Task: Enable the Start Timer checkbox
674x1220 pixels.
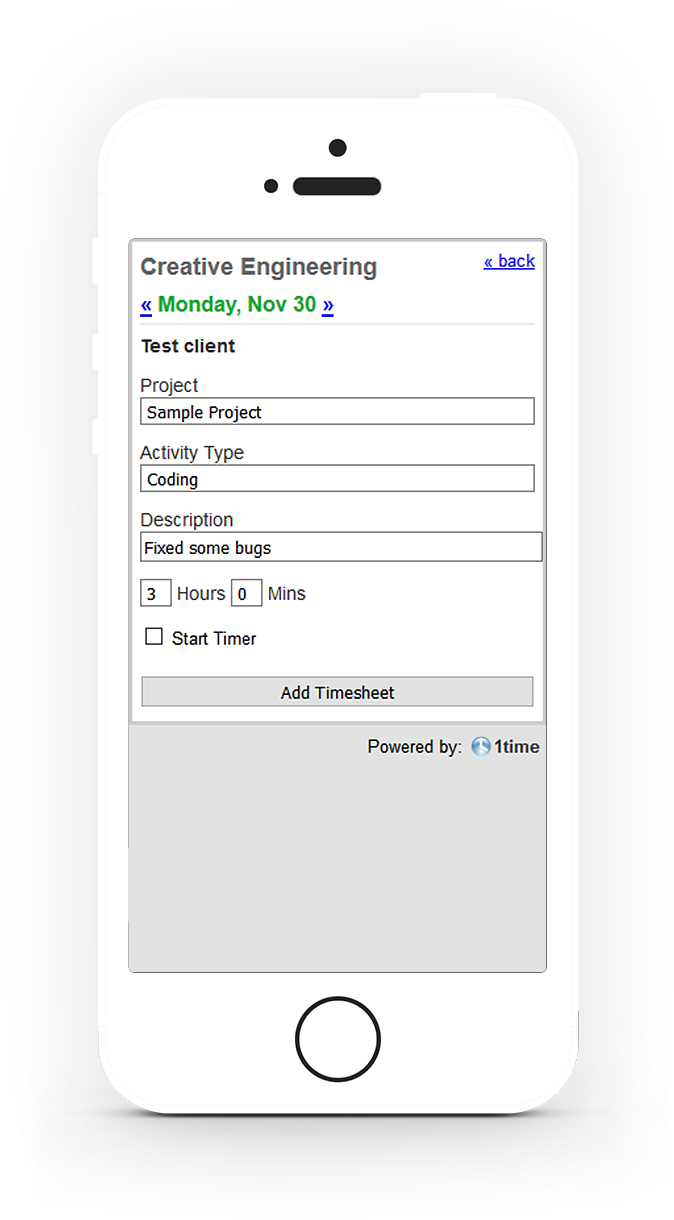Action: [154, 636]
